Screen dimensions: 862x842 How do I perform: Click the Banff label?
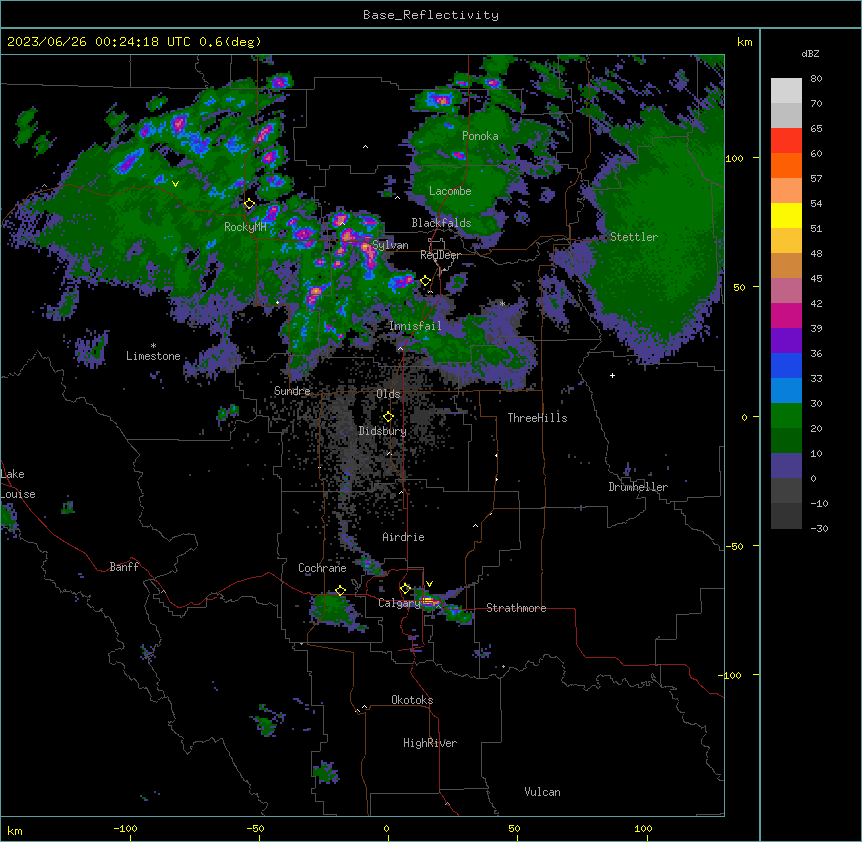[124, 567]
